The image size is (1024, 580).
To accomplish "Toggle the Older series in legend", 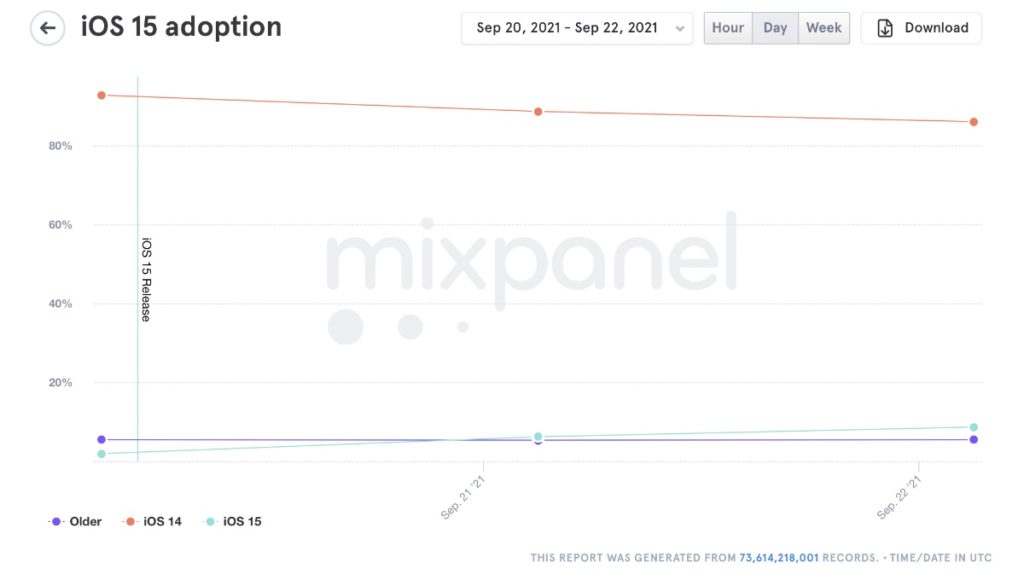I will tap(76, 521).
